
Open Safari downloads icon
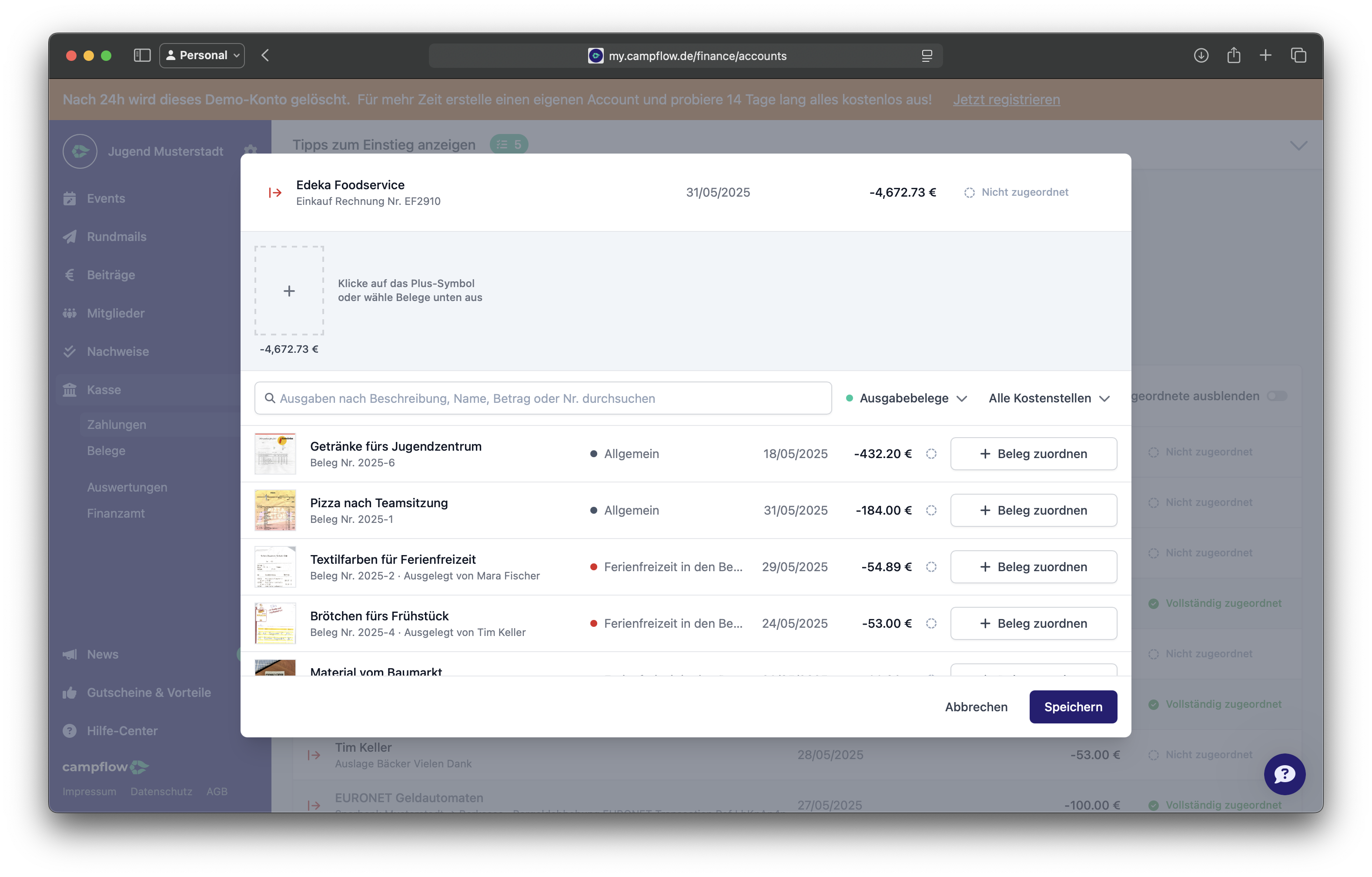coord(1201,56)
